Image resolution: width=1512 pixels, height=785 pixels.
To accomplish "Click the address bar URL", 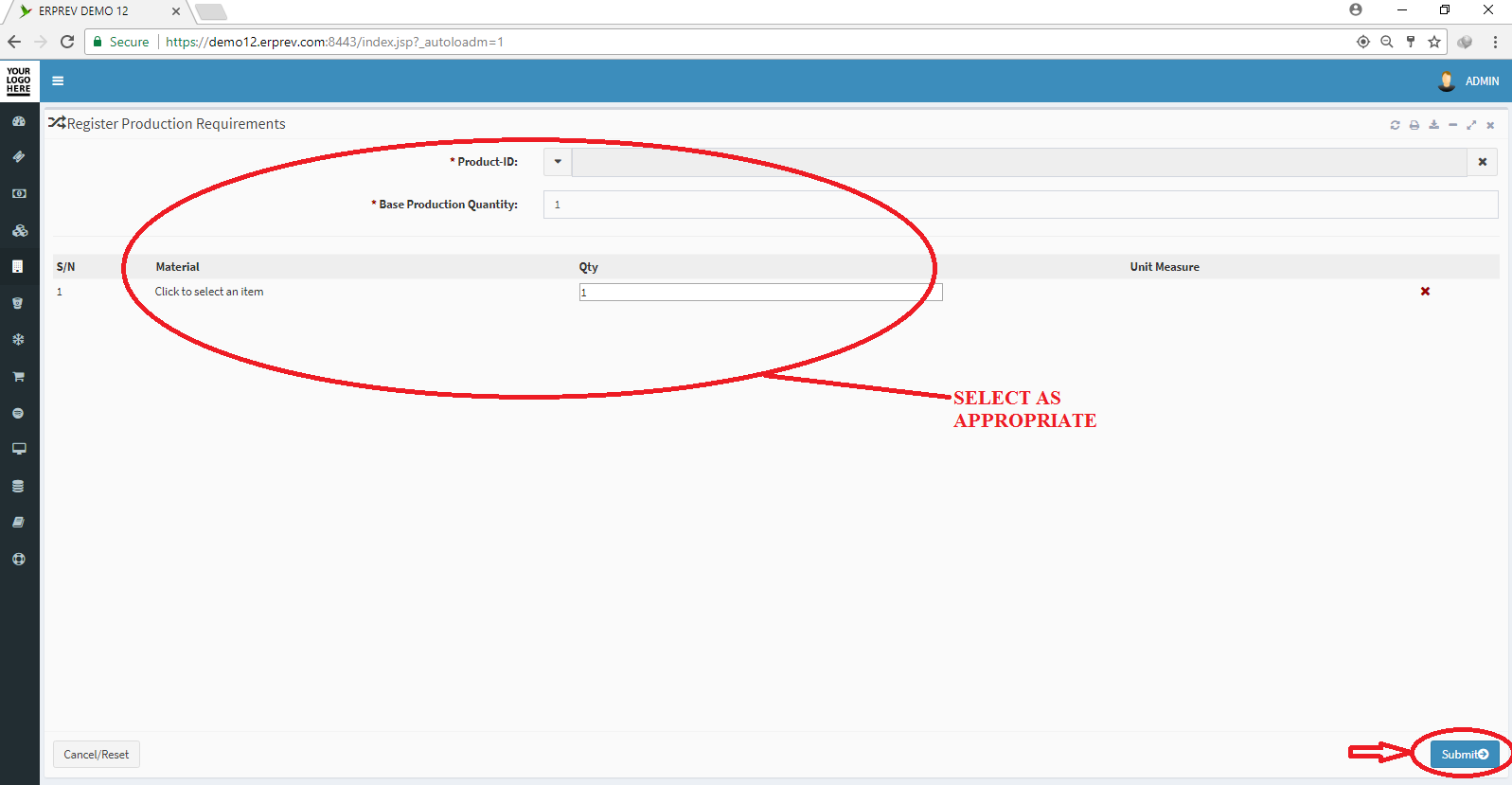I will 334,42.
